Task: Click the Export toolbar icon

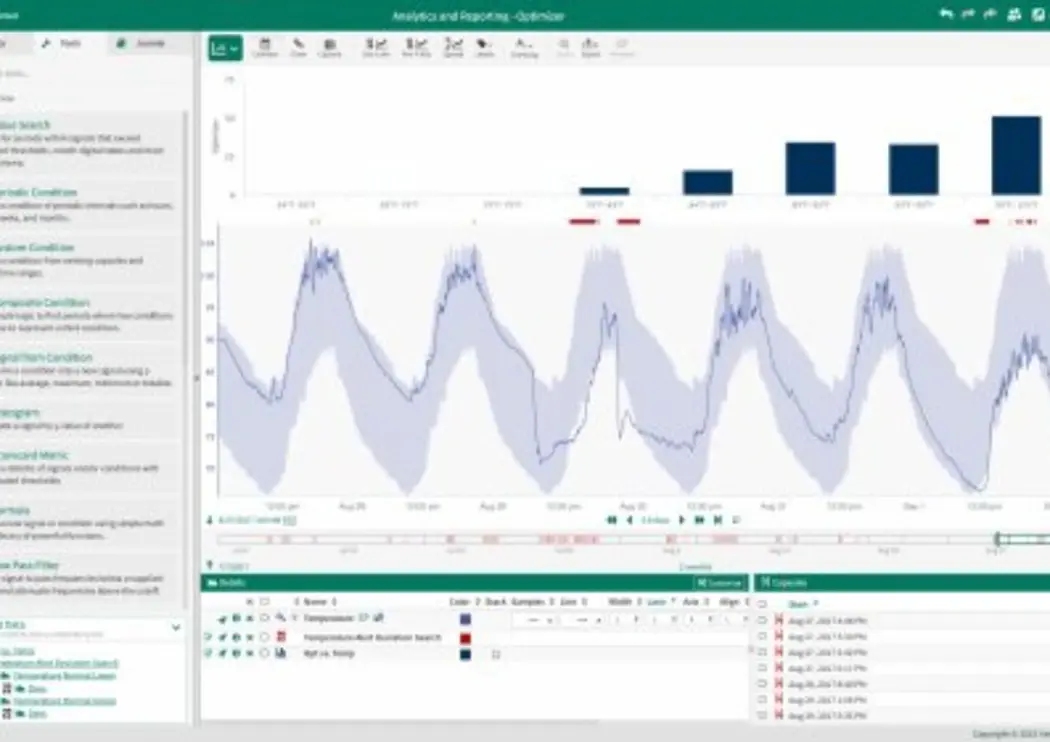Action: (x=590, y=47)
